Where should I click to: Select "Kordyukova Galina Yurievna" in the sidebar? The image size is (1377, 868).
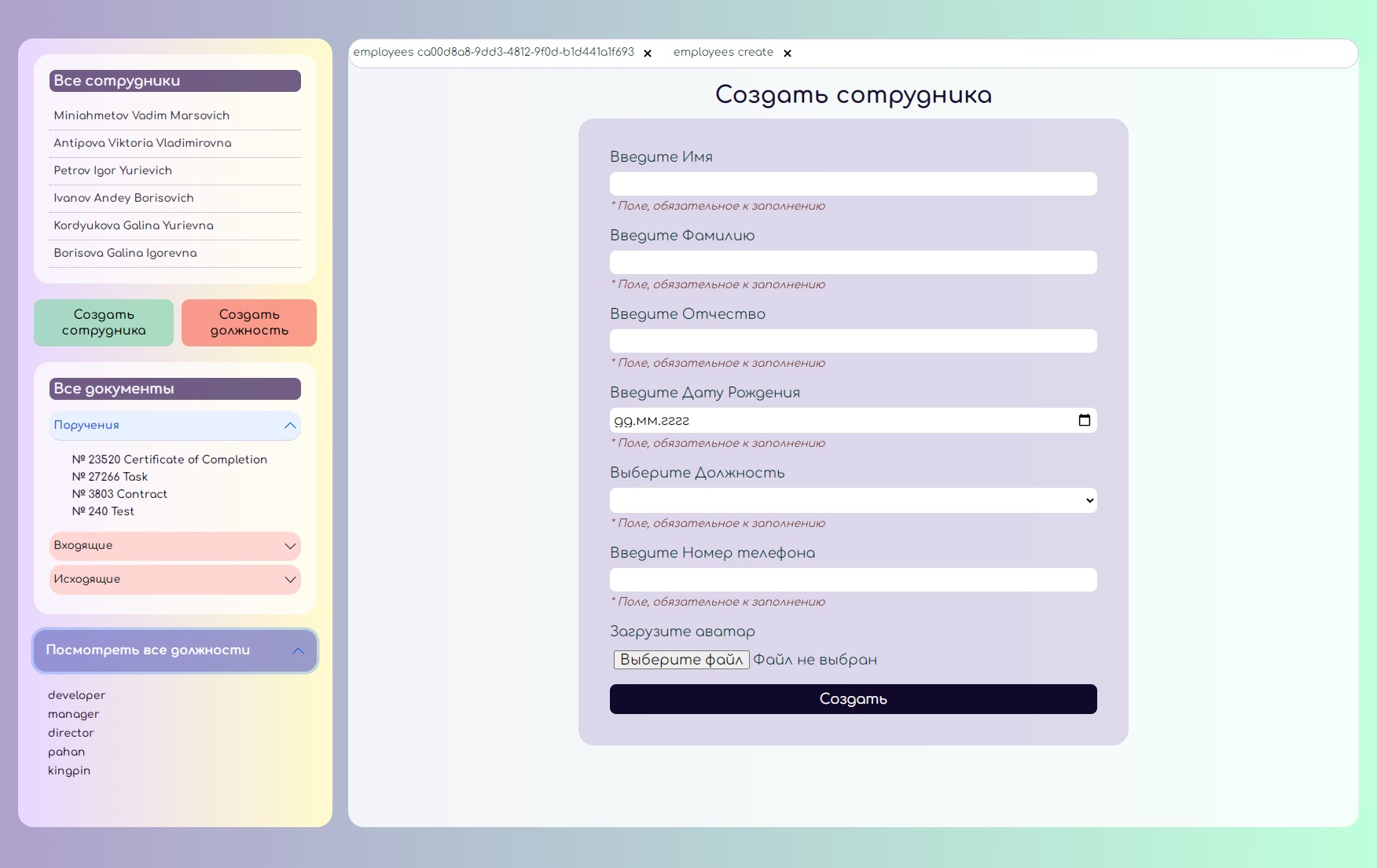pos(133,225)
